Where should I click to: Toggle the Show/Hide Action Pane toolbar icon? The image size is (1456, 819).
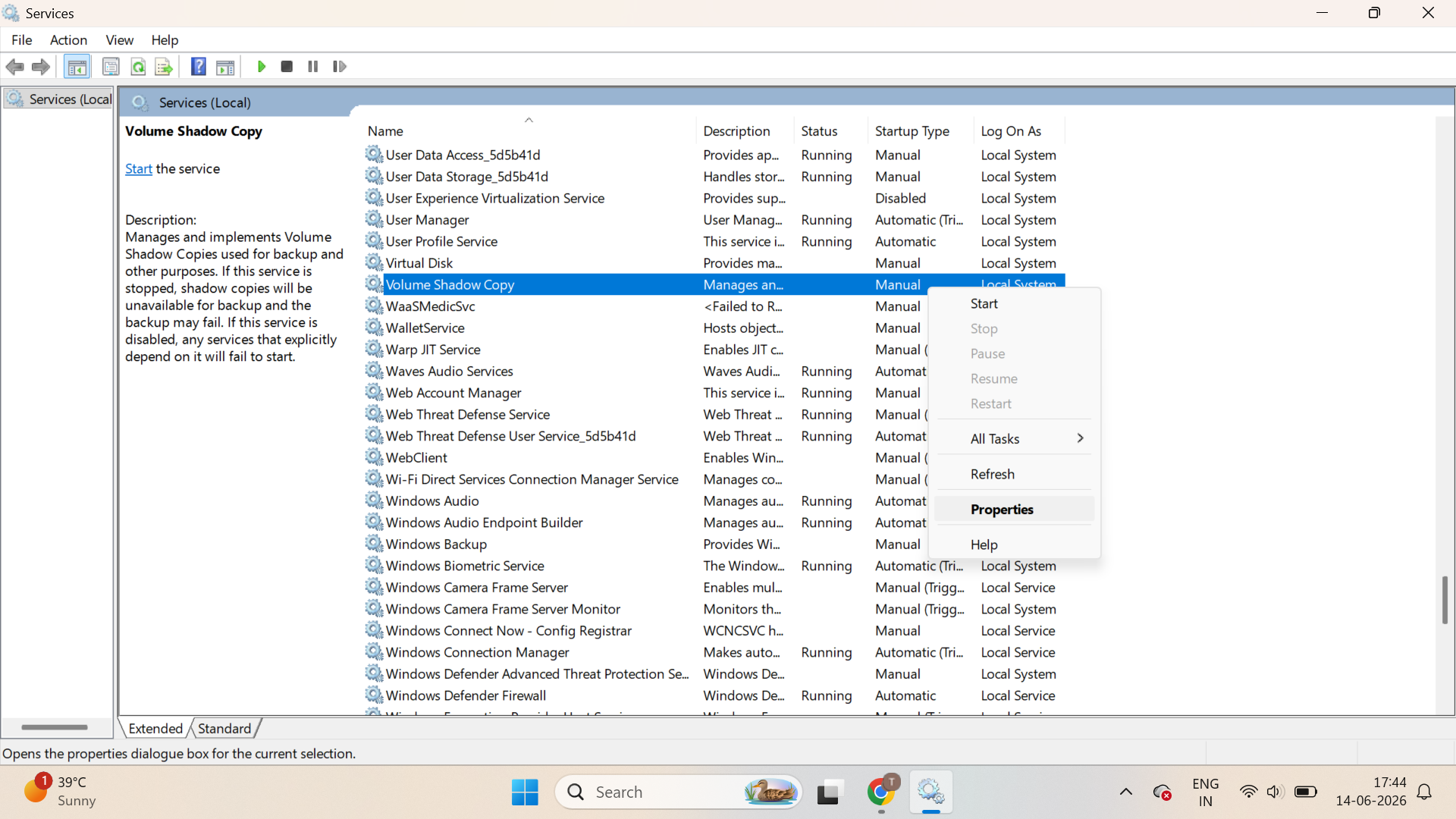pos(225,67)
